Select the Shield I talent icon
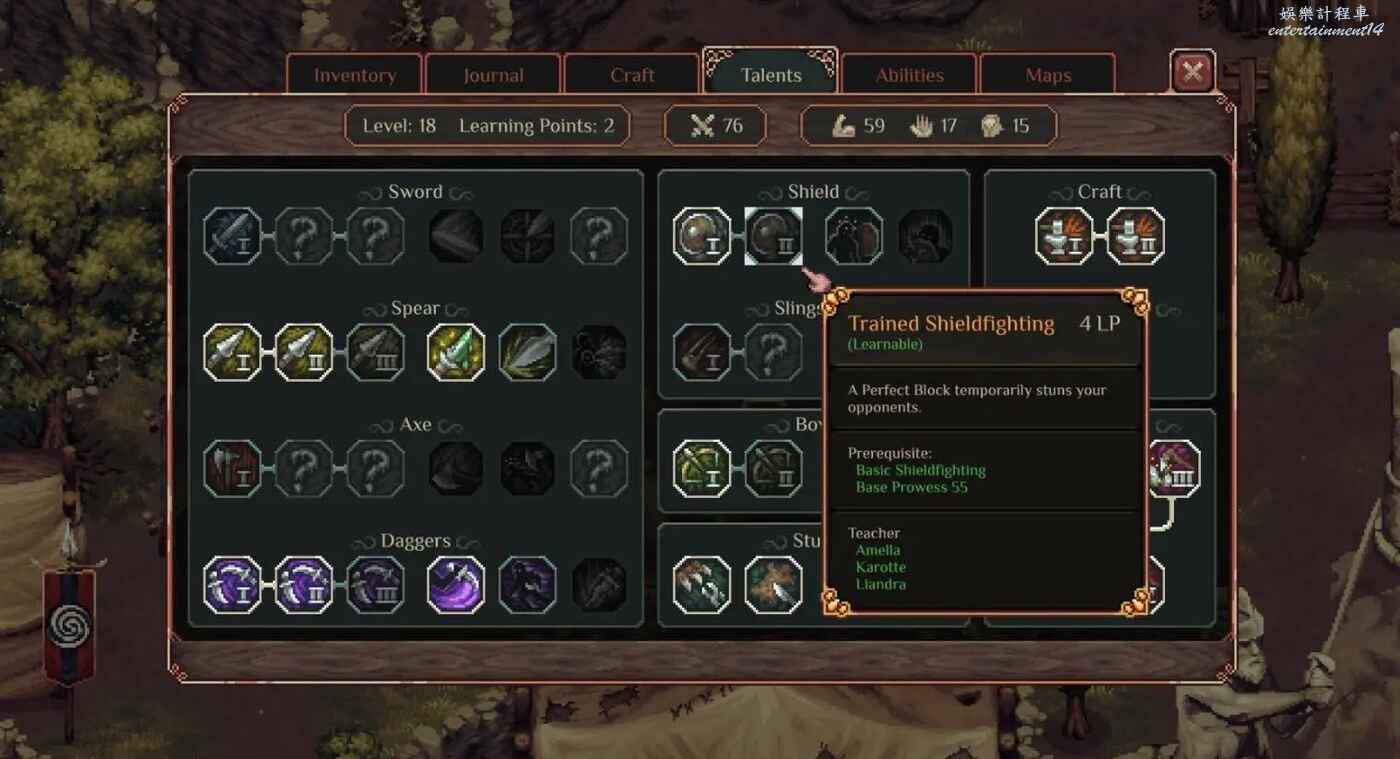The height and width of the screenshot is (759, 1400). pos(701,236)
